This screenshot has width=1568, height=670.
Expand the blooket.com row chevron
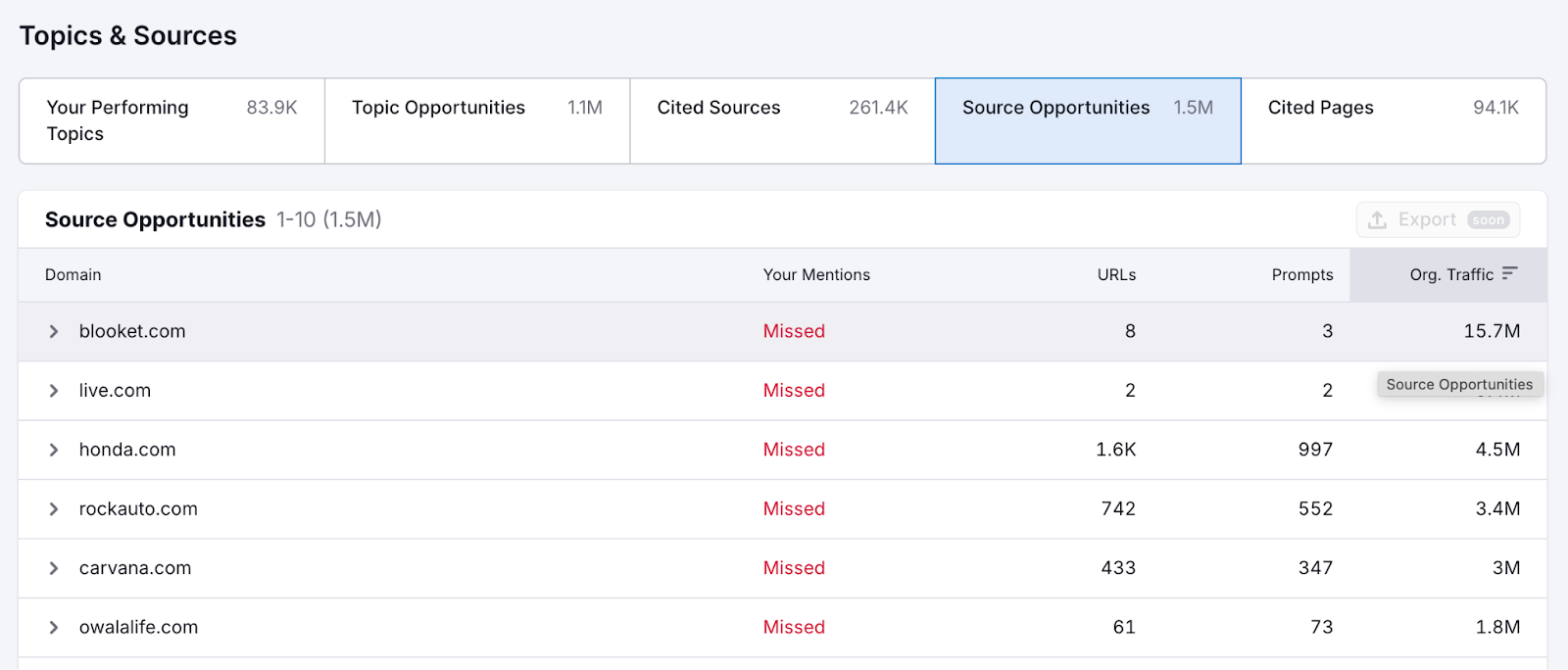[54, 332]
